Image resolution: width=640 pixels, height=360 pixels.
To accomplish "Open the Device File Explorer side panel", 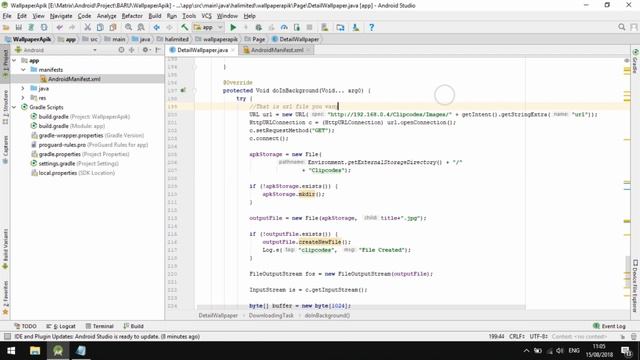I will 636,286.
